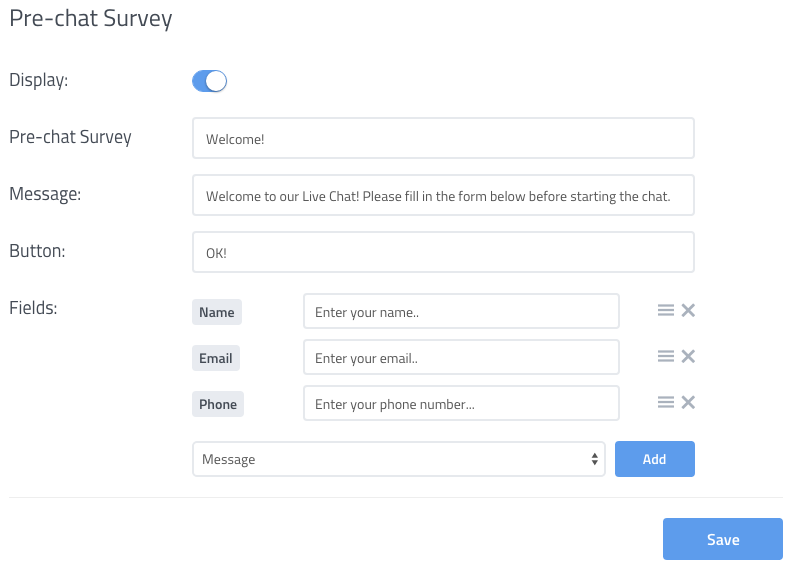Click the OK! button text input
This screenshot has height=570, width=795.
click(443, 253)
